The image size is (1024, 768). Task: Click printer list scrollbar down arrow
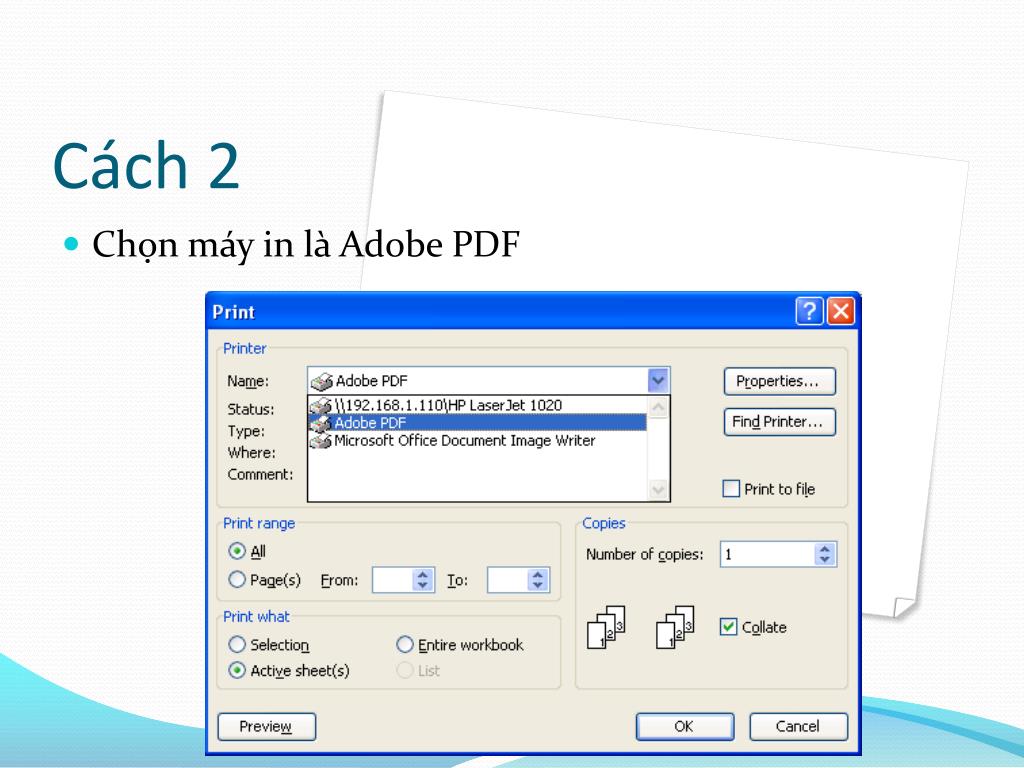click(658, 490)
